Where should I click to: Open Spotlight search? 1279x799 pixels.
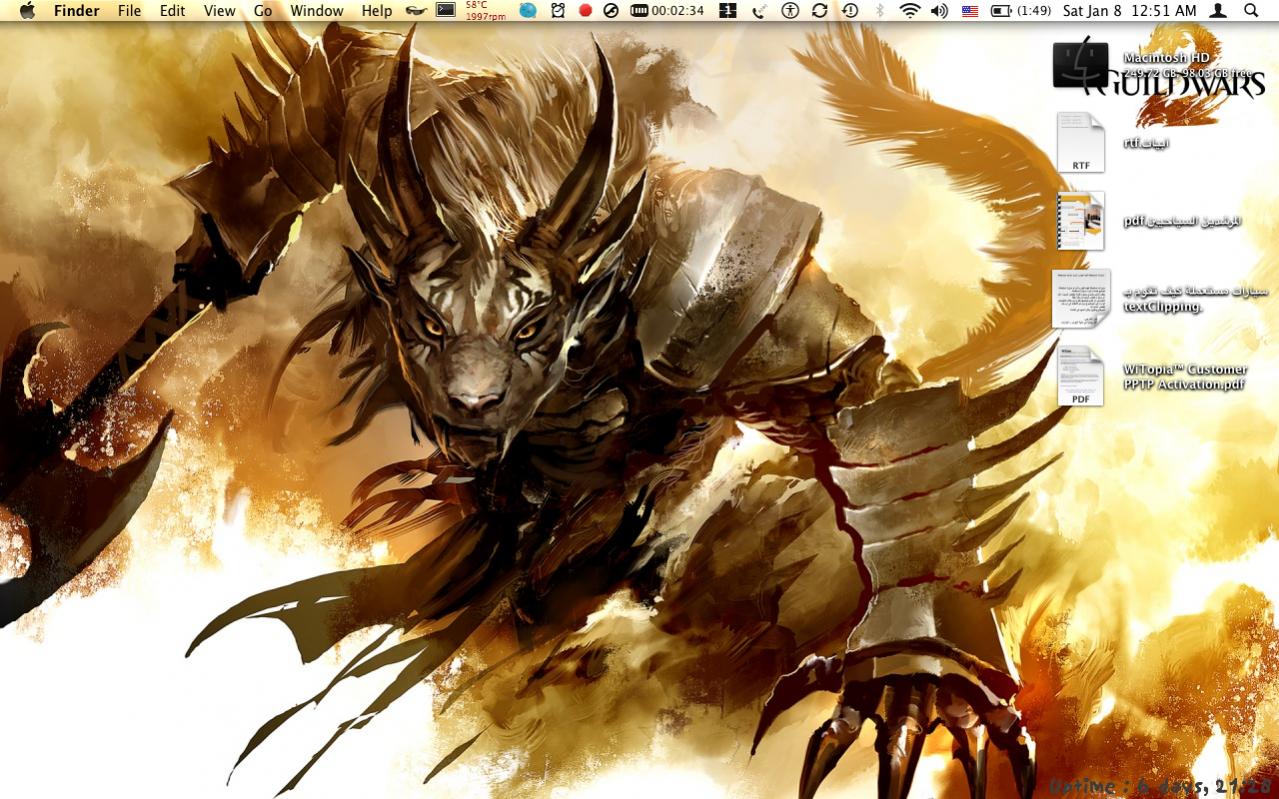pyautogui.click(x=1249, y=11)
